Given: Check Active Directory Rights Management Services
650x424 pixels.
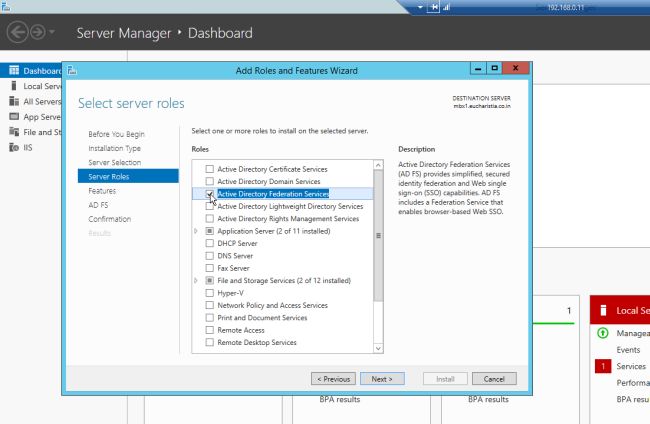Looking at the screenshot, I should click(x=210, y=218).
